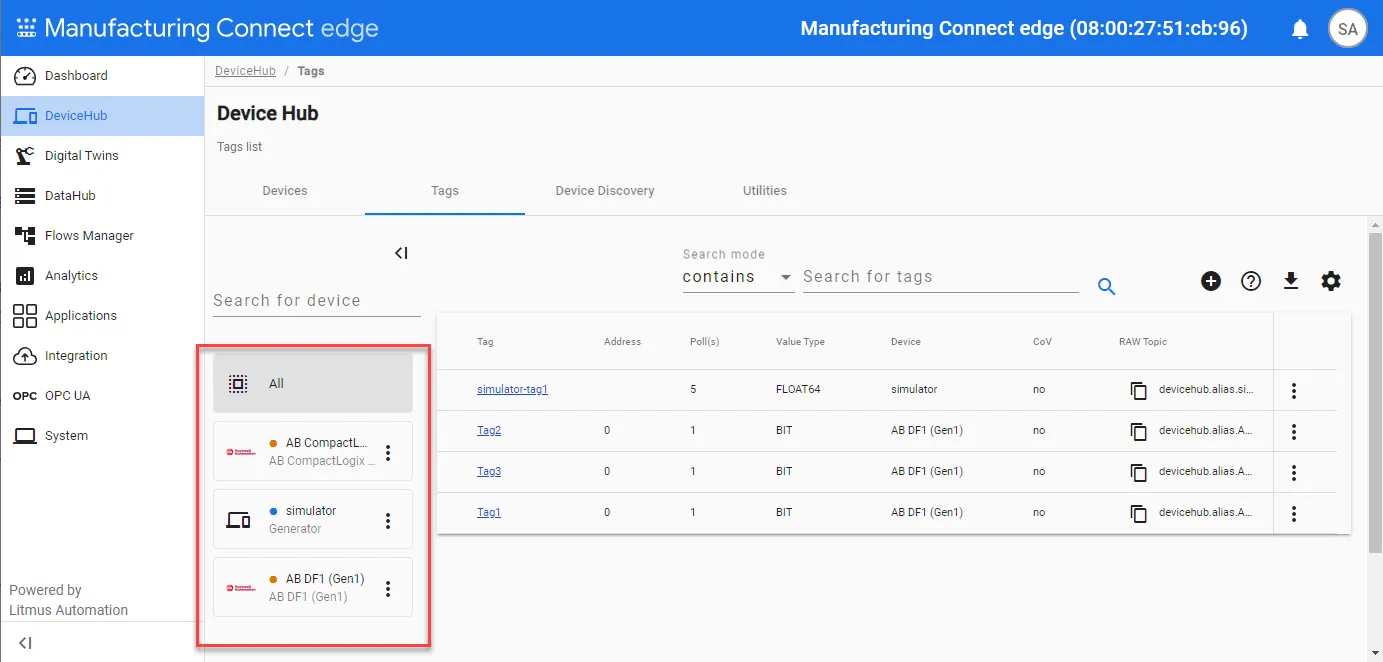Open row options for simulator-tag1
Image resolution: width=1383 pixels, height=662 pixels.
click(x=1294, y=390)
